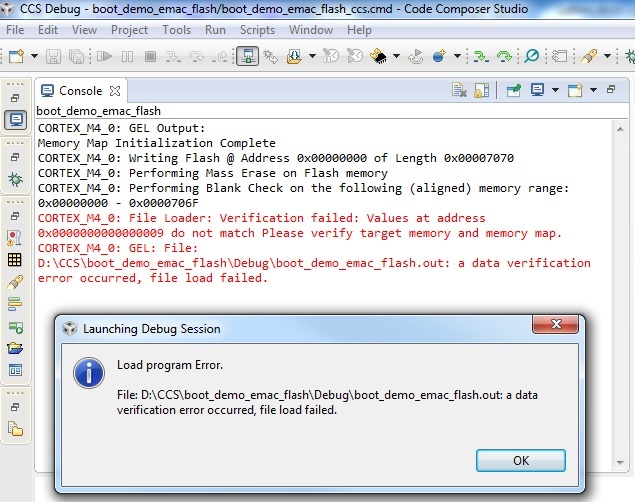Click the CPU Reset icon

[x=330, y=56]
